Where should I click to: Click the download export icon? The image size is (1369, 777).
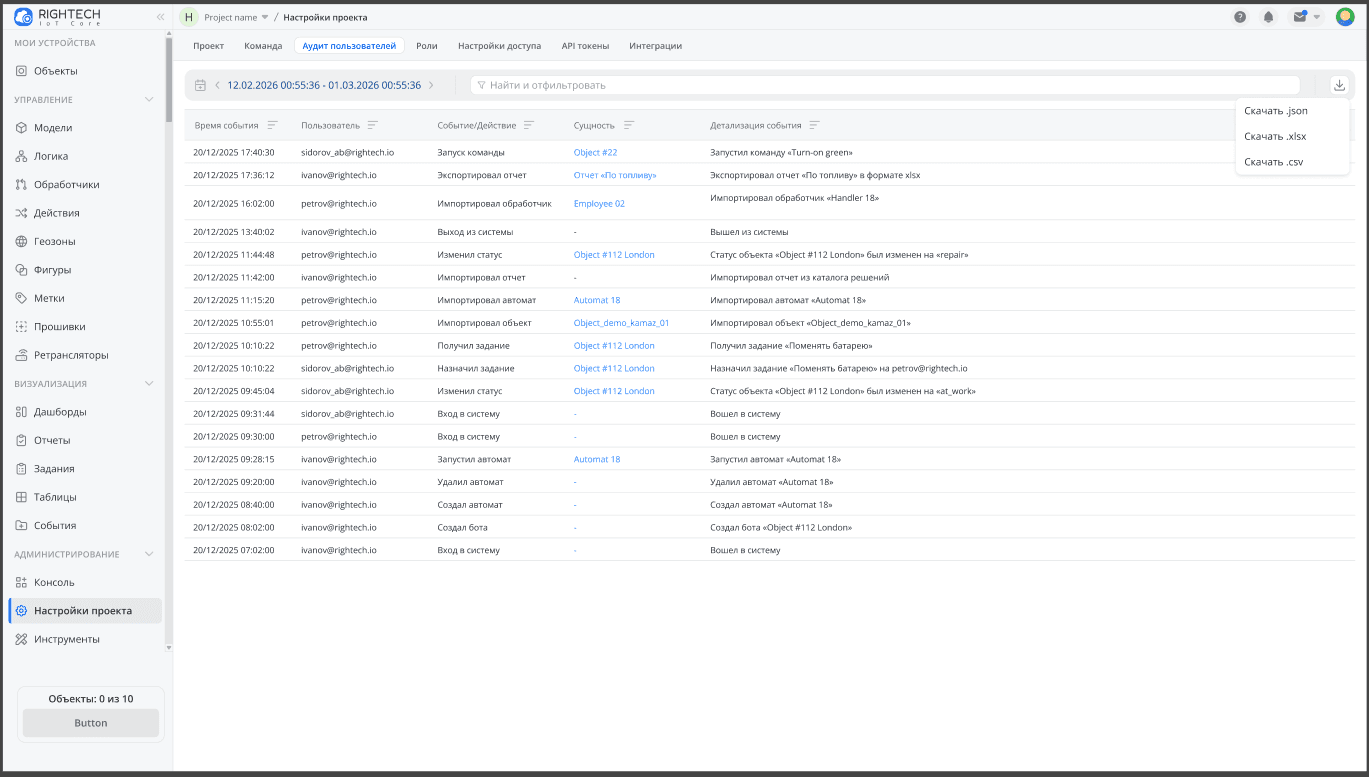click(x=1339, y=85)
